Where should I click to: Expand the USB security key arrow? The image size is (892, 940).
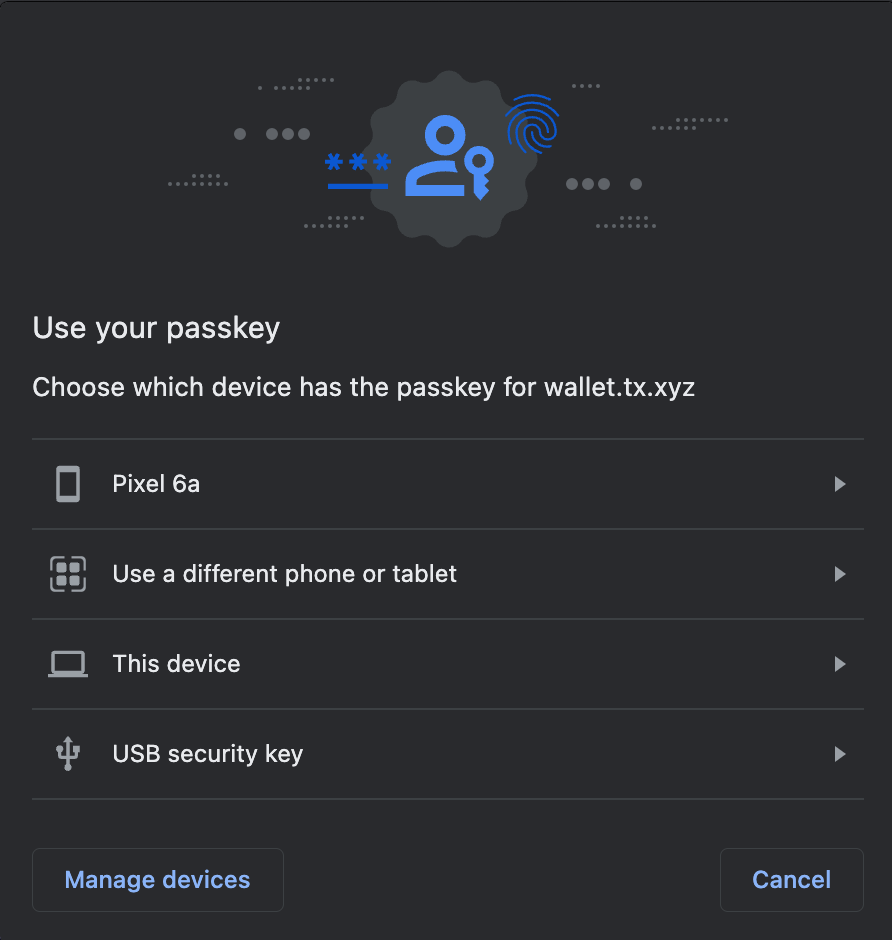840,753
